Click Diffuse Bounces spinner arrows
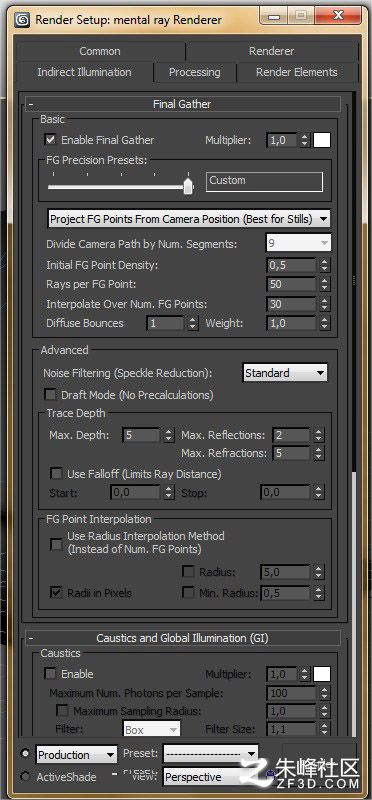This screenshot has height=800, width=372. pyautogui.click(x=192, y=323)
